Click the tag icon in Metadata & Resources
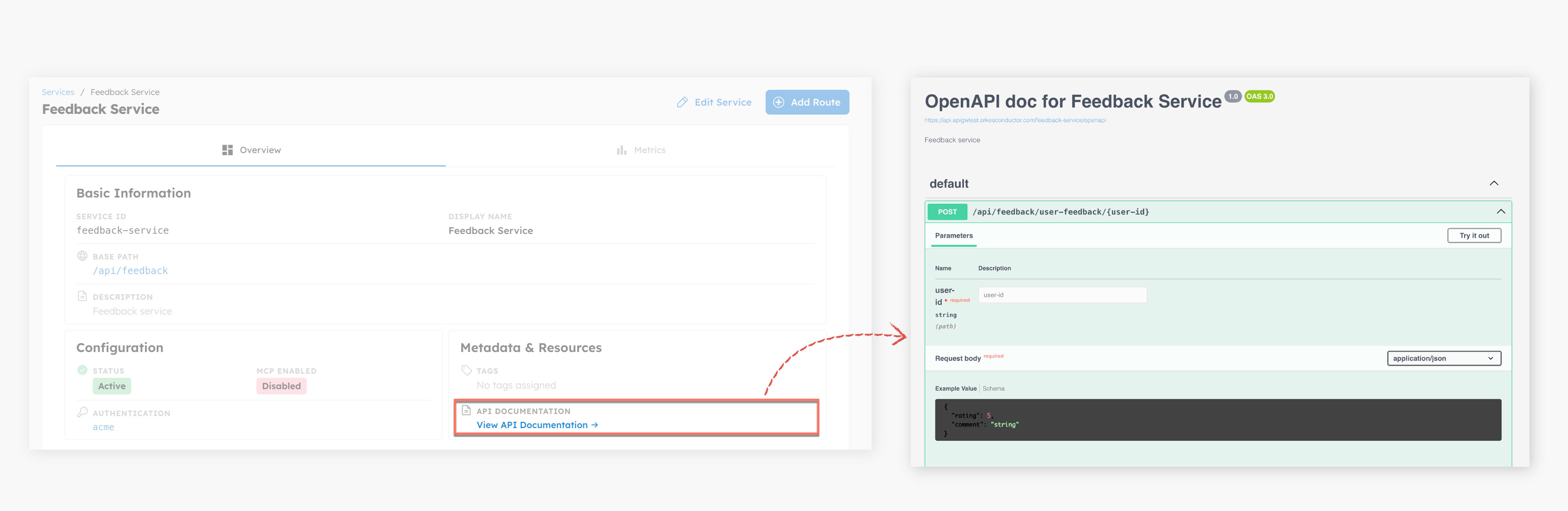 point(466,370)
